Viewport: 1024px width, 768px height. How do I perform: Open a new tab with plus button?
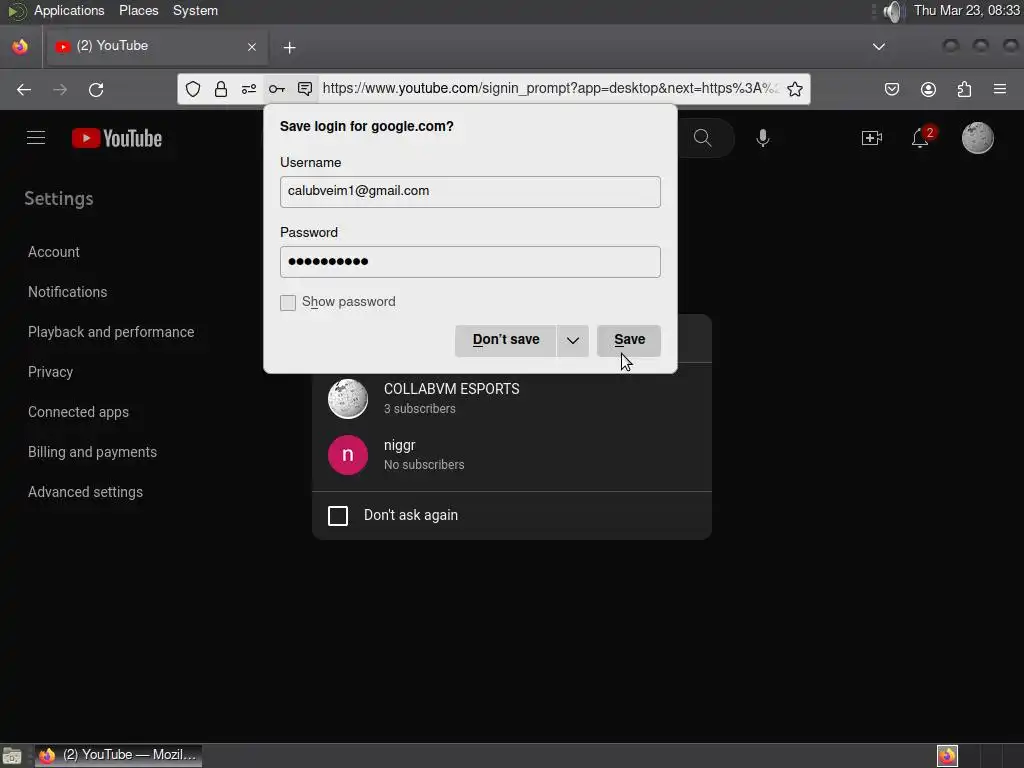pyautogui.click(x=289, y=48)
